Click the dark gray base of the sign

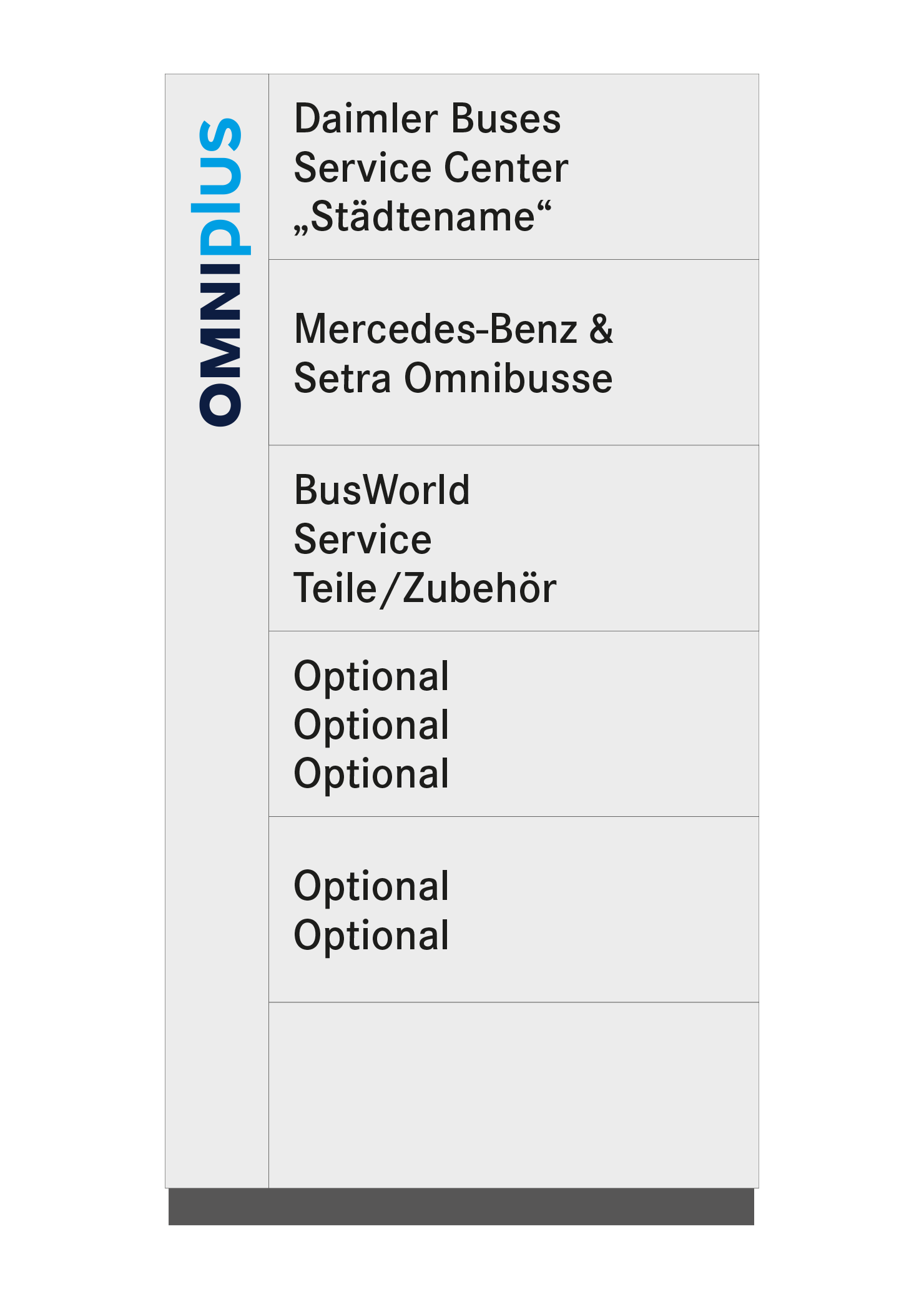point(461,1207)
